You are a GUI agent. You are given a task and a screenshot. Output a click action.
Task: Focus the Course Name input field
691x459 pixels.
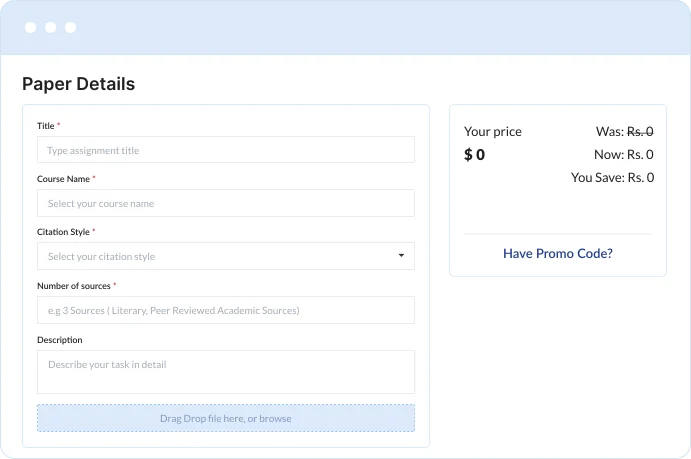pos(225,203)
